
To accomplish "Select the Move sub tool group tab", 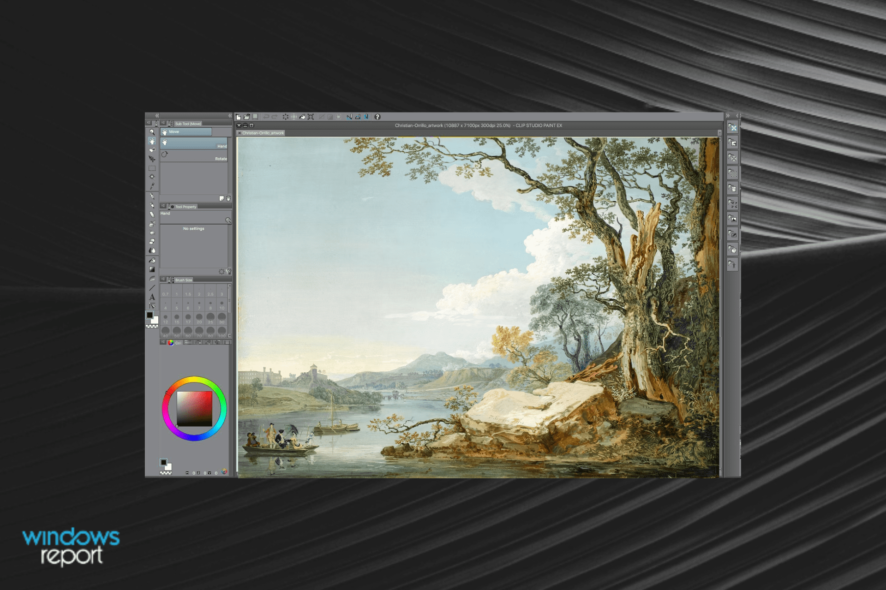I will (186, 132).
